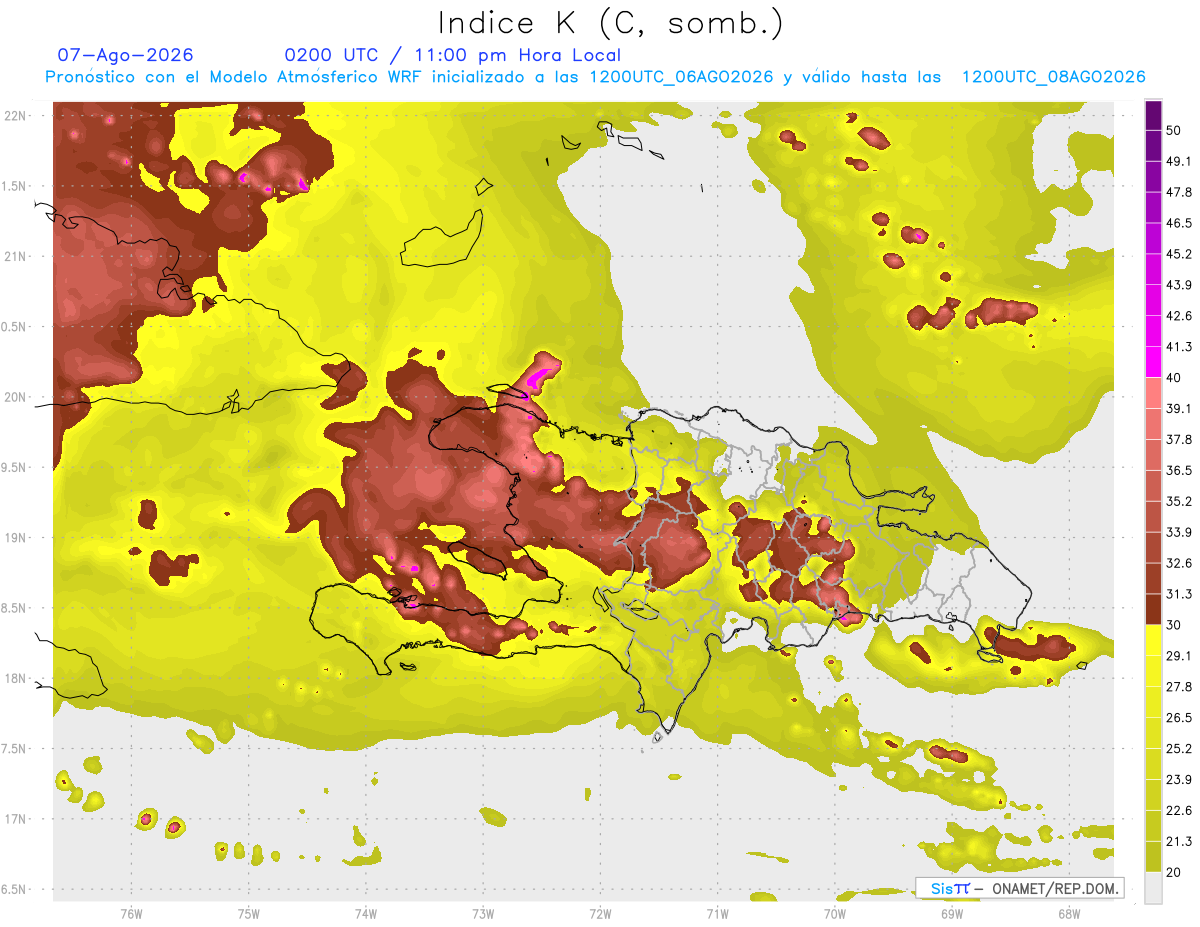Click the colorbar value '20'
Screen dimensions: 1200x927
[x=1175, y=873]
